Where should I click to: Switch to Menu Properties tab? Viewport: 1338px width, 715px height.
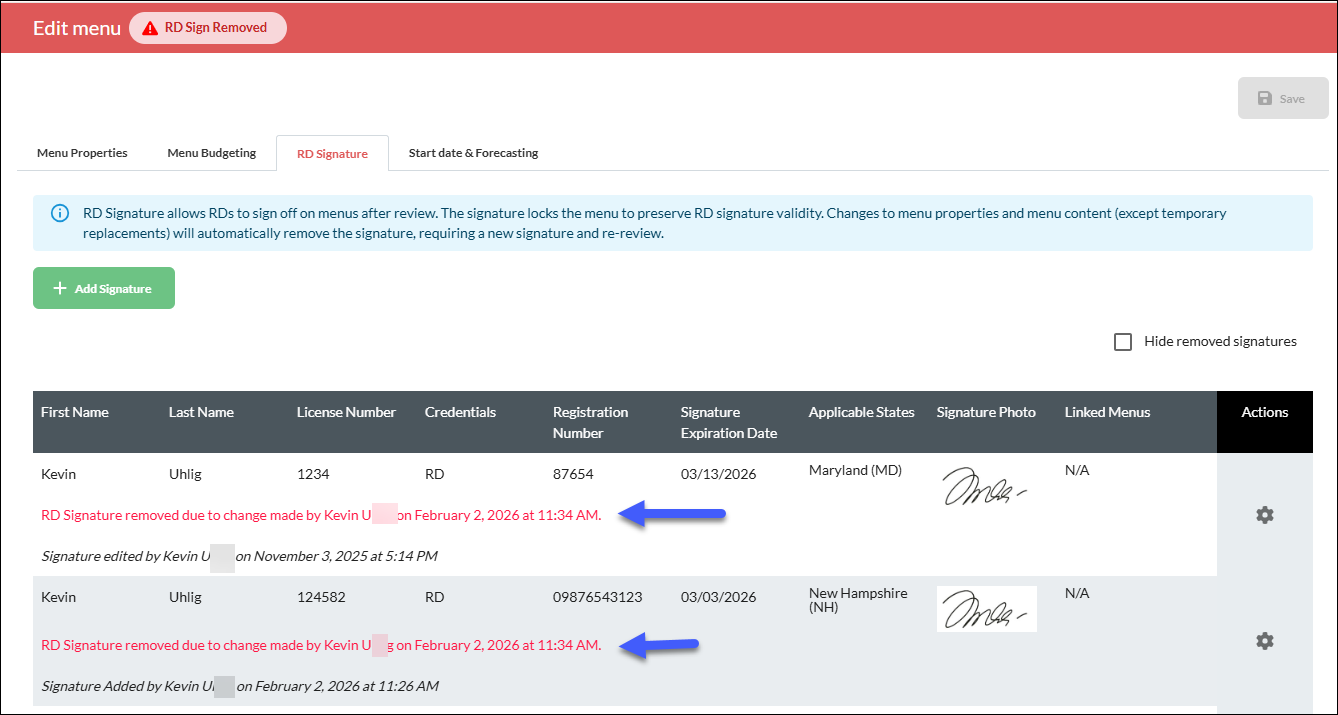click(82, 153)
